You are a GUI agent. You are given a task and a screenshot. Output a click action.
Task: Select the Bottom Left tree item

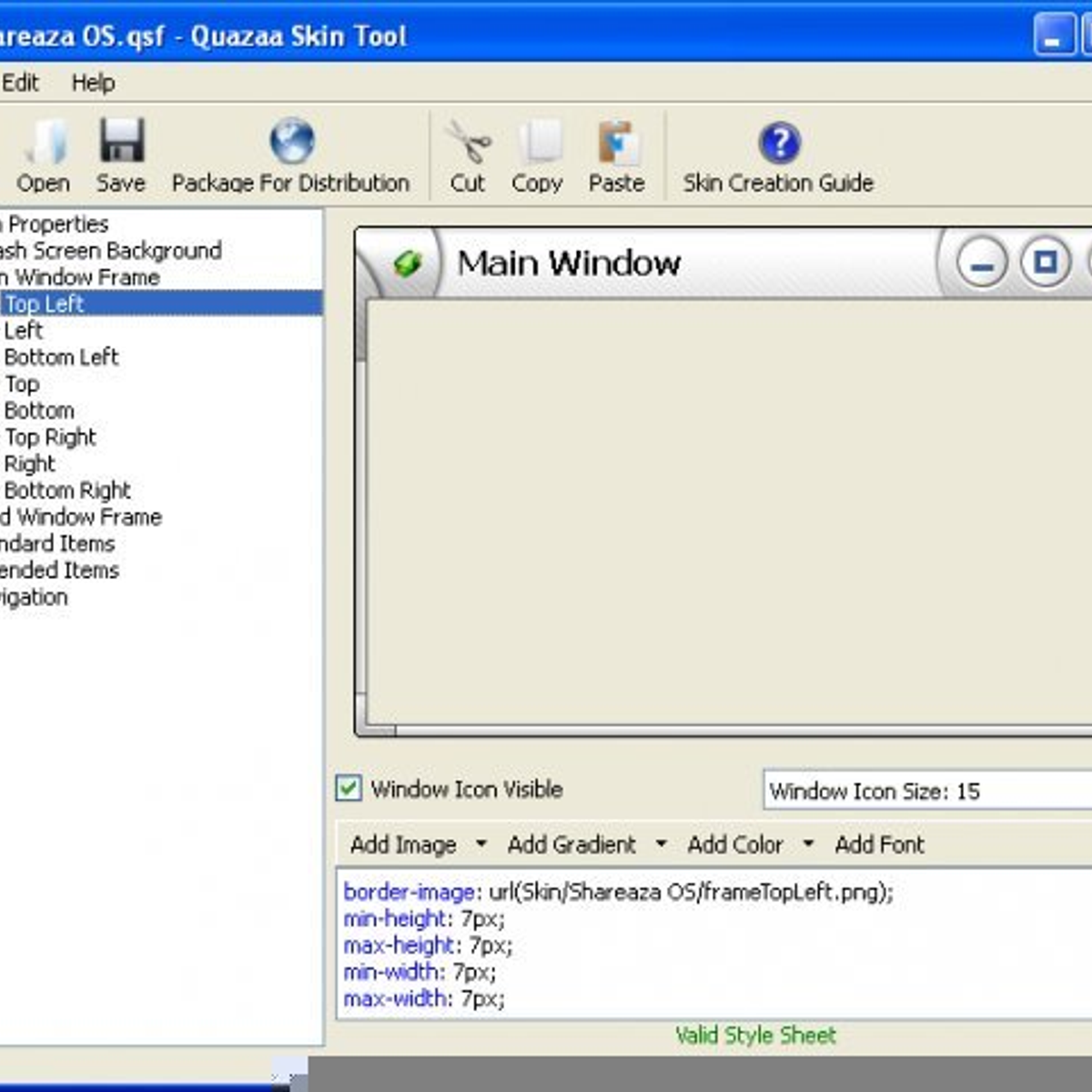coord(61,357)
